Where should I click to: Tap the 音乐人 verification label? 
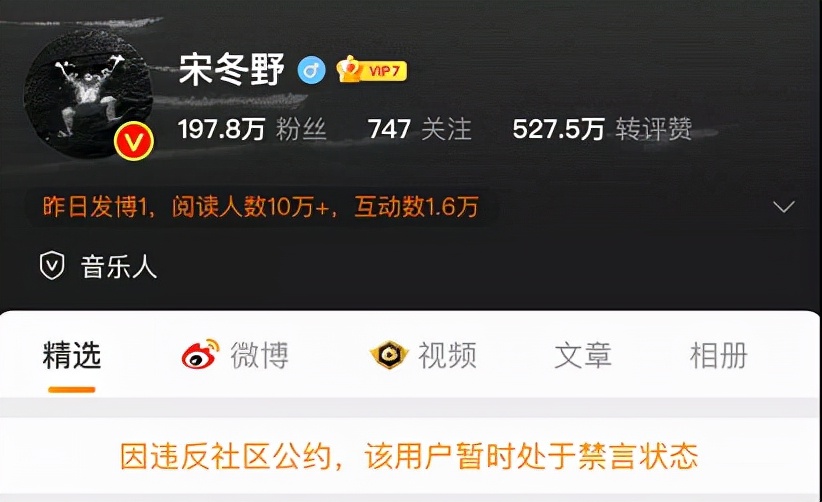point(119,266)
